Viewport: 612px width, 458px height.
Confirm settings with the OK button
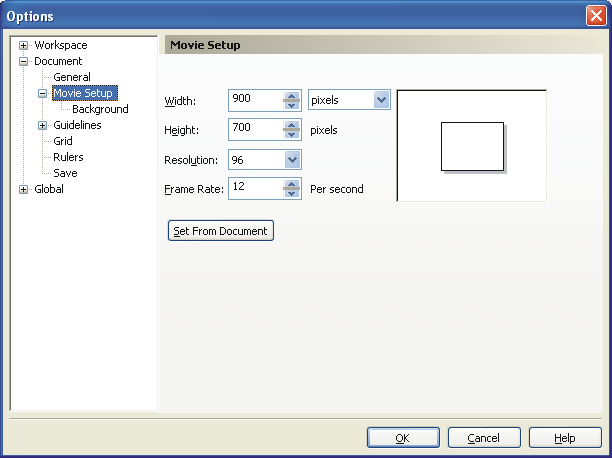click(402, 438)
